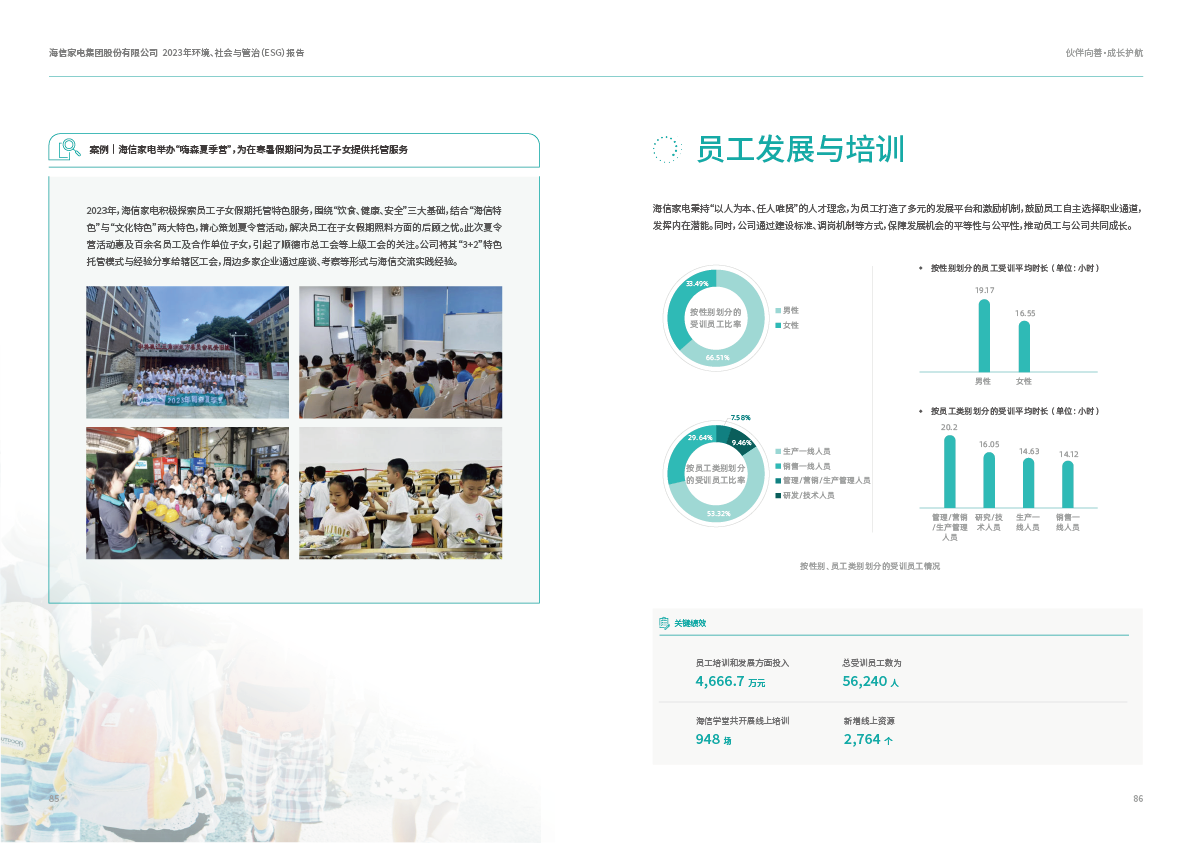
Task: Click the 56,240 人 trained employees figure
Action: pos(871,682)
